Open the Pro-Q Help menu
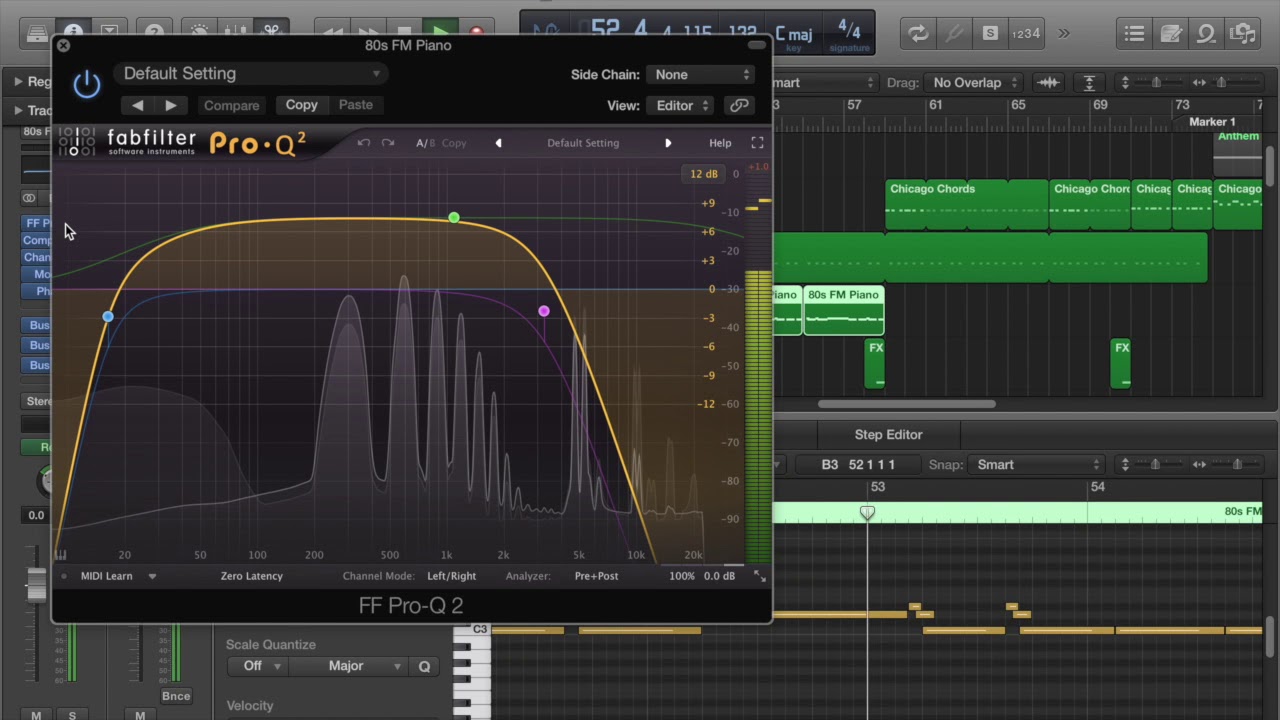 coord(720,143)
